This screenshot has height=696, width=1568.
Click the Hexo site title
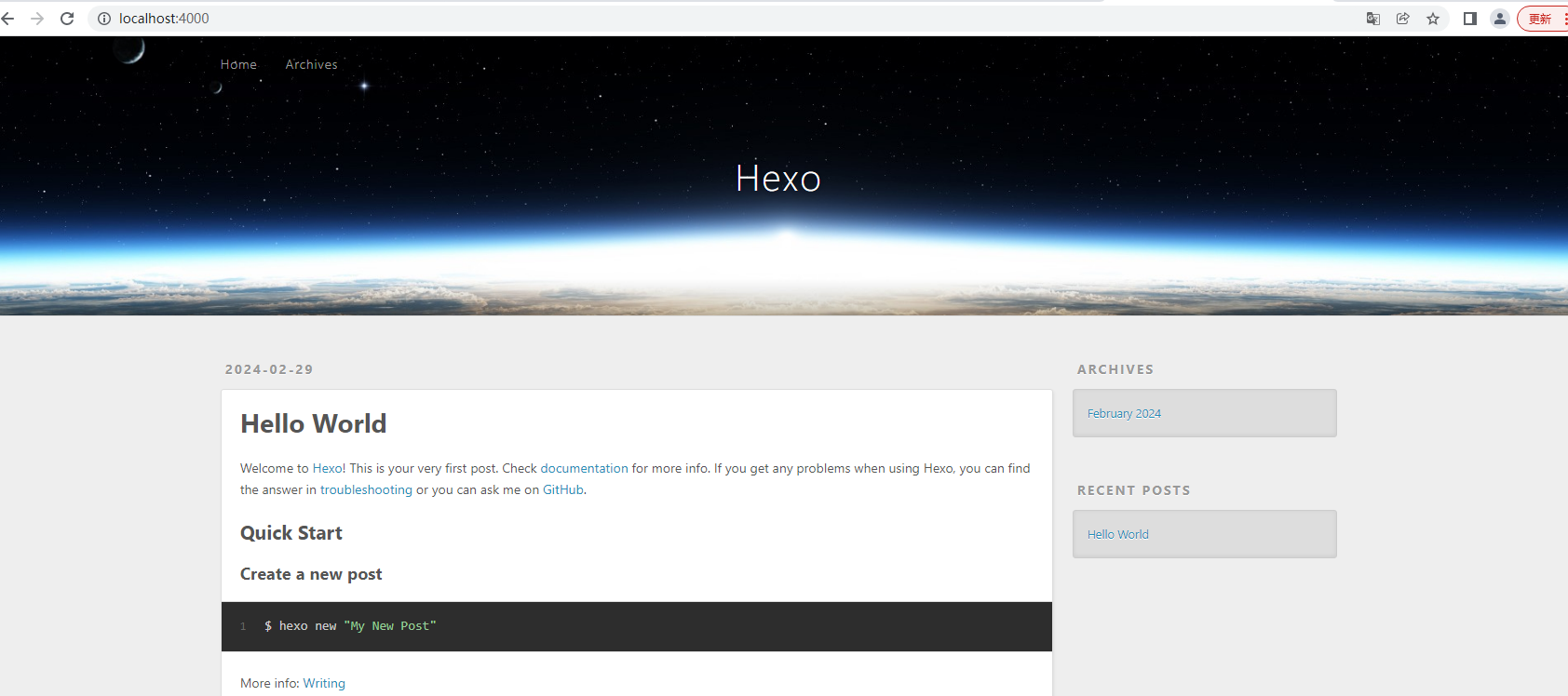pyautogui.click(x=777, y=179)
